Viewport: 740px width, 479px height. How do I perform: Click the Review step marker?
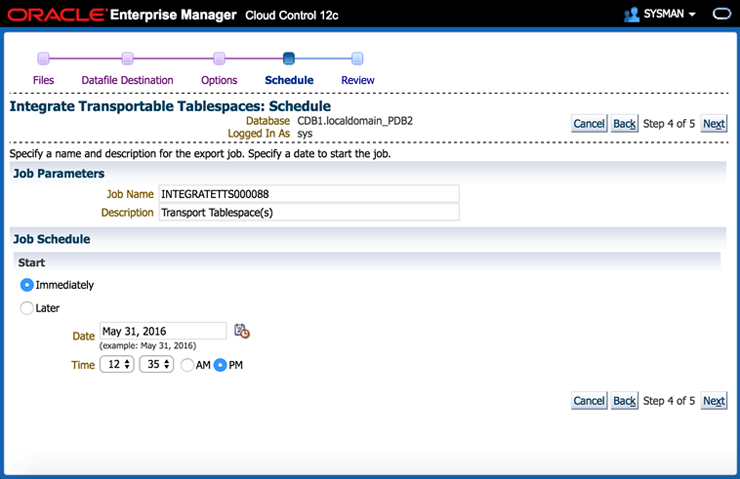(357, 59)
